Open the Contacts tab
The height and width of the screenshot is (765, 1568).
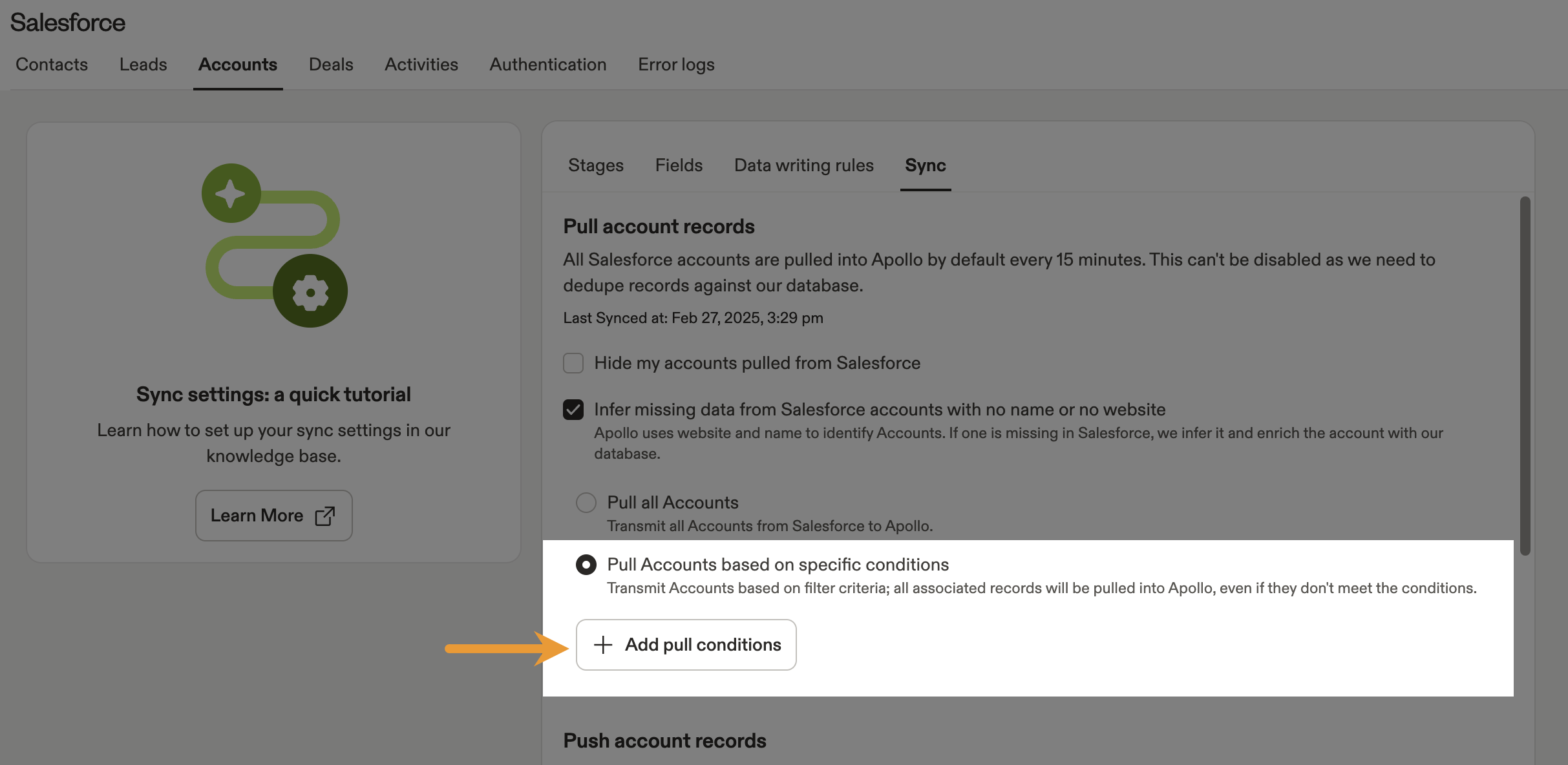click(x=52, y=65)
